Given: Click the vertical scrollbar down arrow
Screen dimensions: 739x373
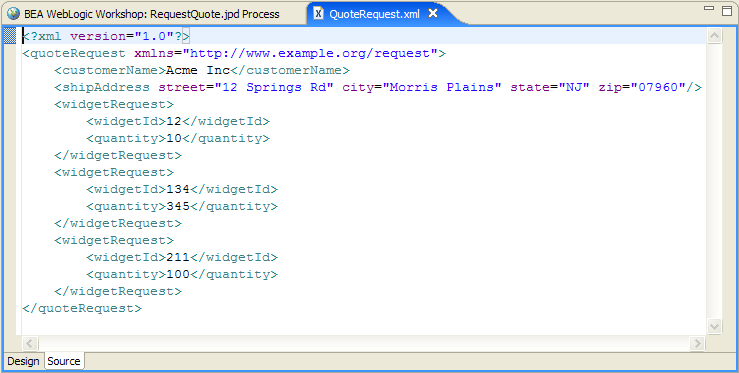Looking at the screenshot, I should pyautogui.click(x=714, y=326).
